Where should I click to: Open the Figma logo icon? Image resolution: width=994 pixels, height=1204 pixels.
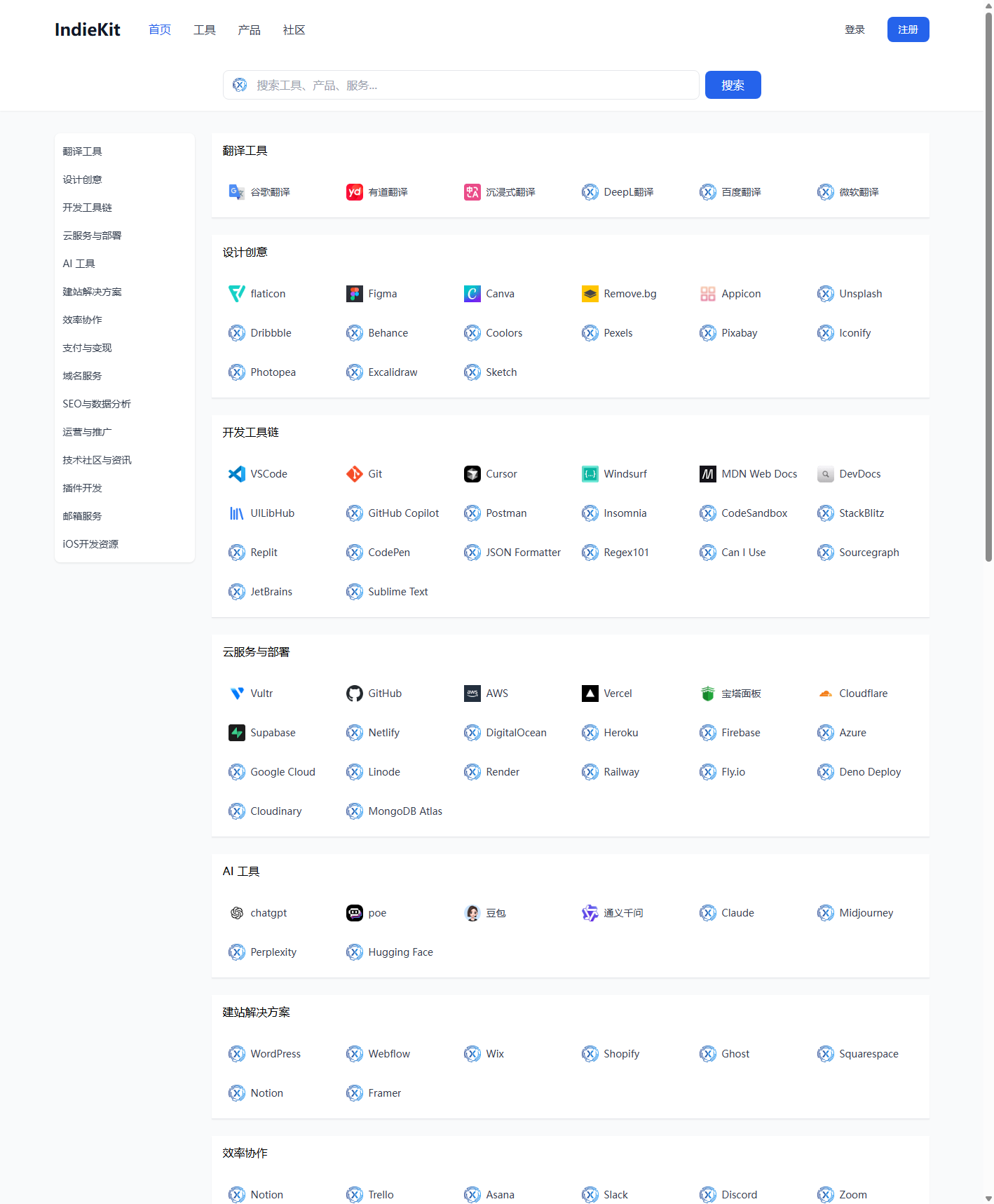(355, 294)
